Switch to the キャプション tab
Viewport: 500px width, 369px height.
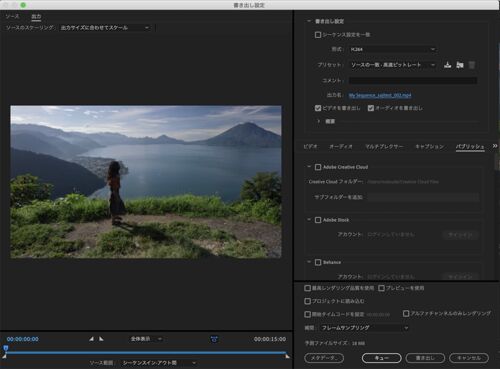click(429, 146)
